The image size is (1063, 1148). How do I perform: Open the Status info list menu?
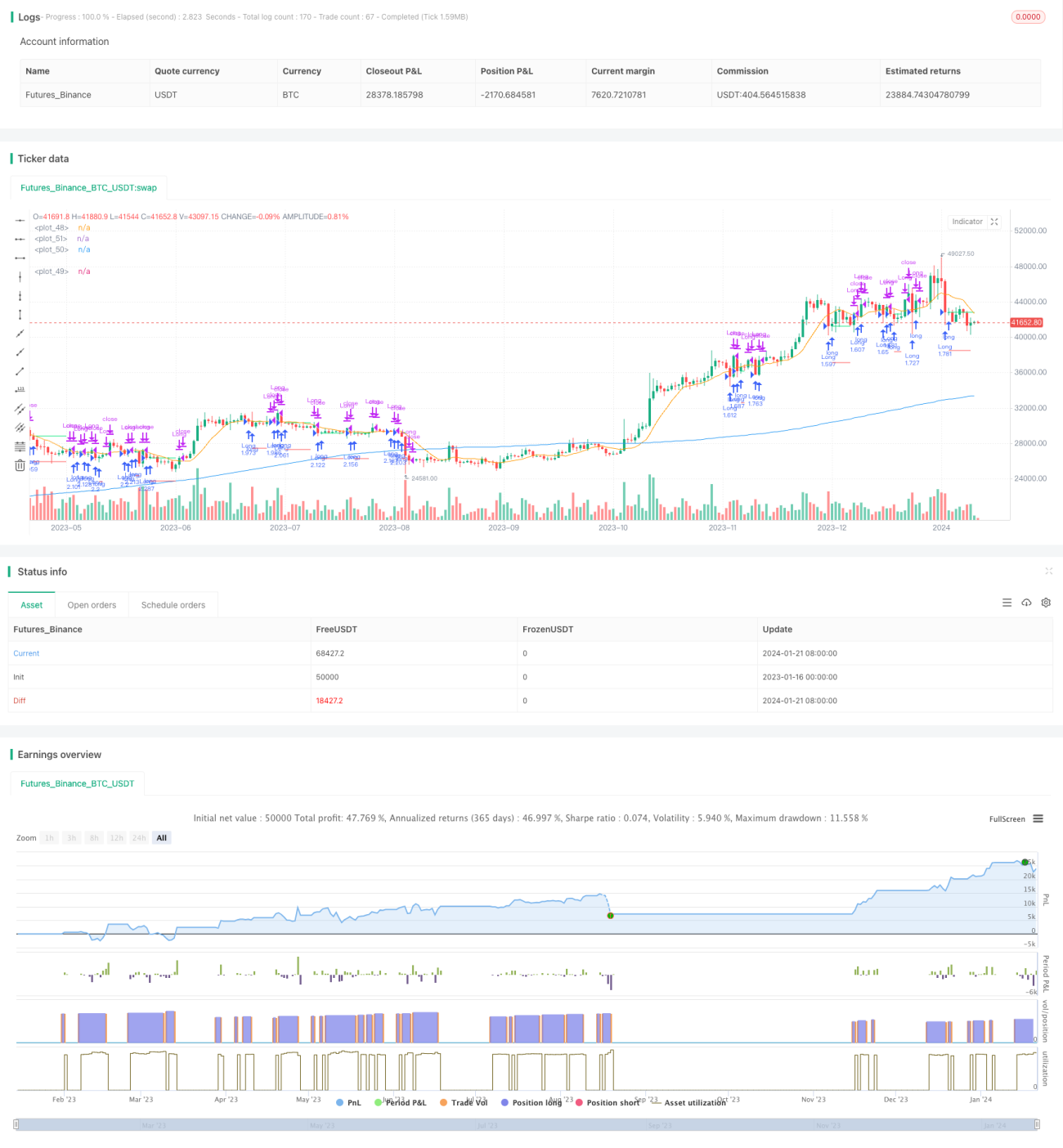[1007, 603]
